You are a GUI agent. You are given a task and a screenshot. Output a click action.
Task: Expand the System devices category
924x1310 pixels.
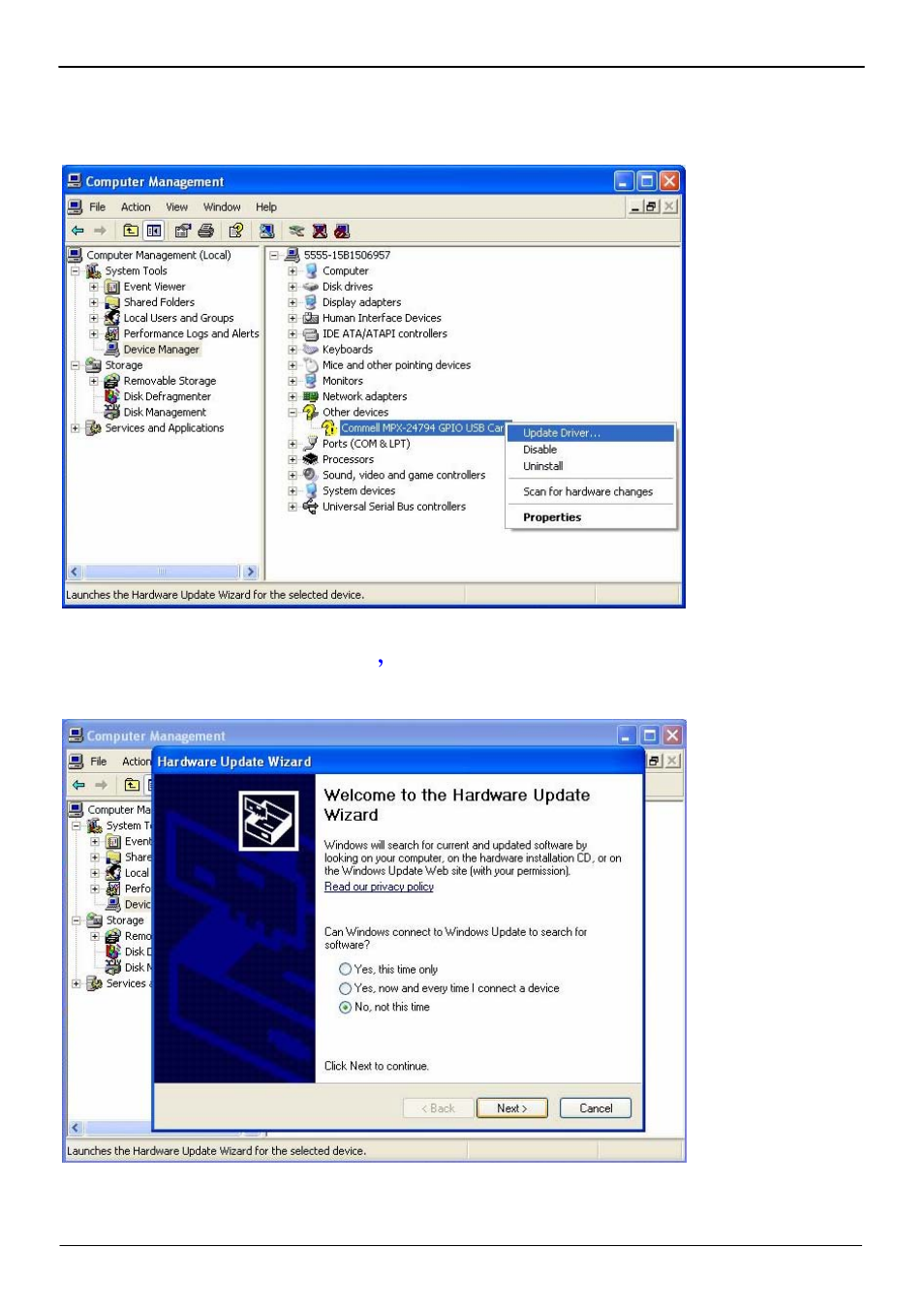(293, 491)
